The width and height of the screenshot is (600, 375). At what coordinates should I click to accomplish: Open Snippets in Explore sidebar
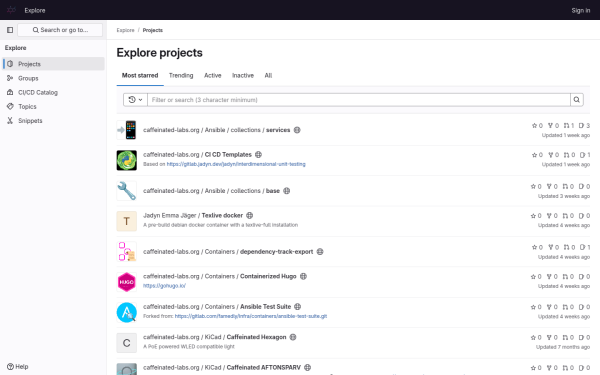[54, 121]
